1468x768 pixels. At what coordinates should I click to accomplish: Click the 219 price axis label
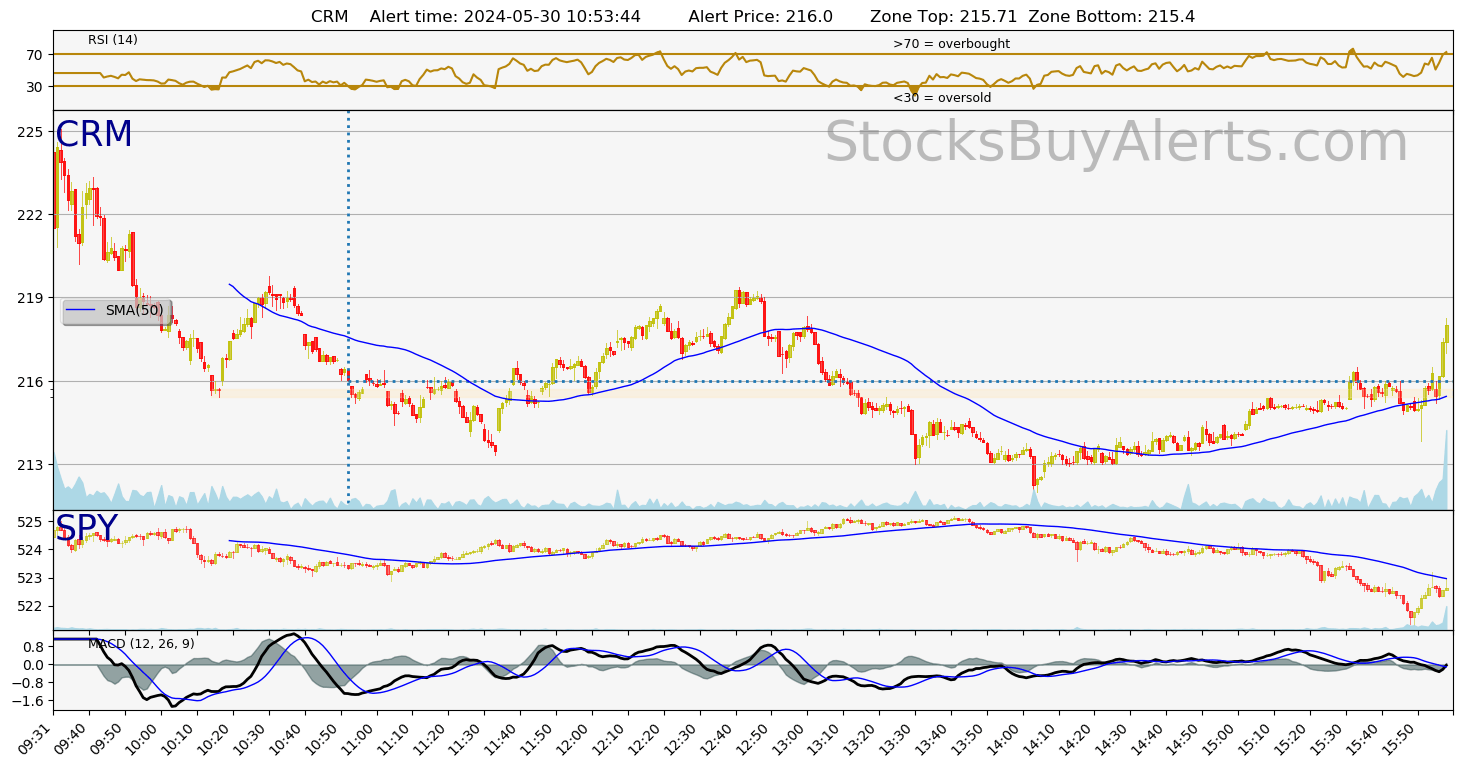point(30,298)
